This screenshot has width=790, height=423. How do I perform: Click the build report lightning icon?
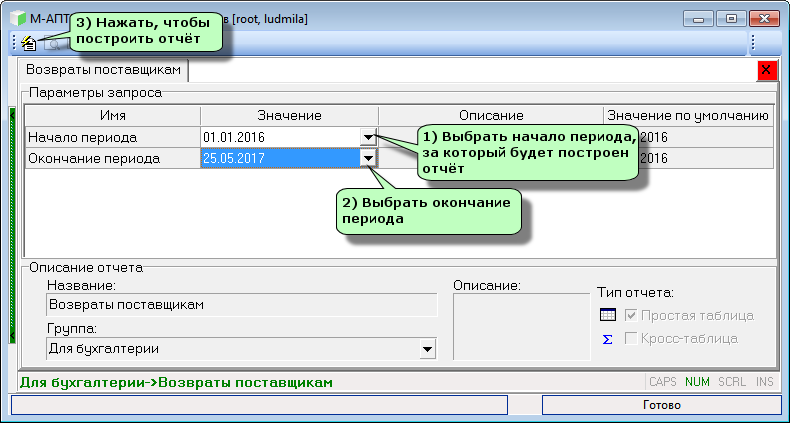pyautogui.click(x=29, y=43)
